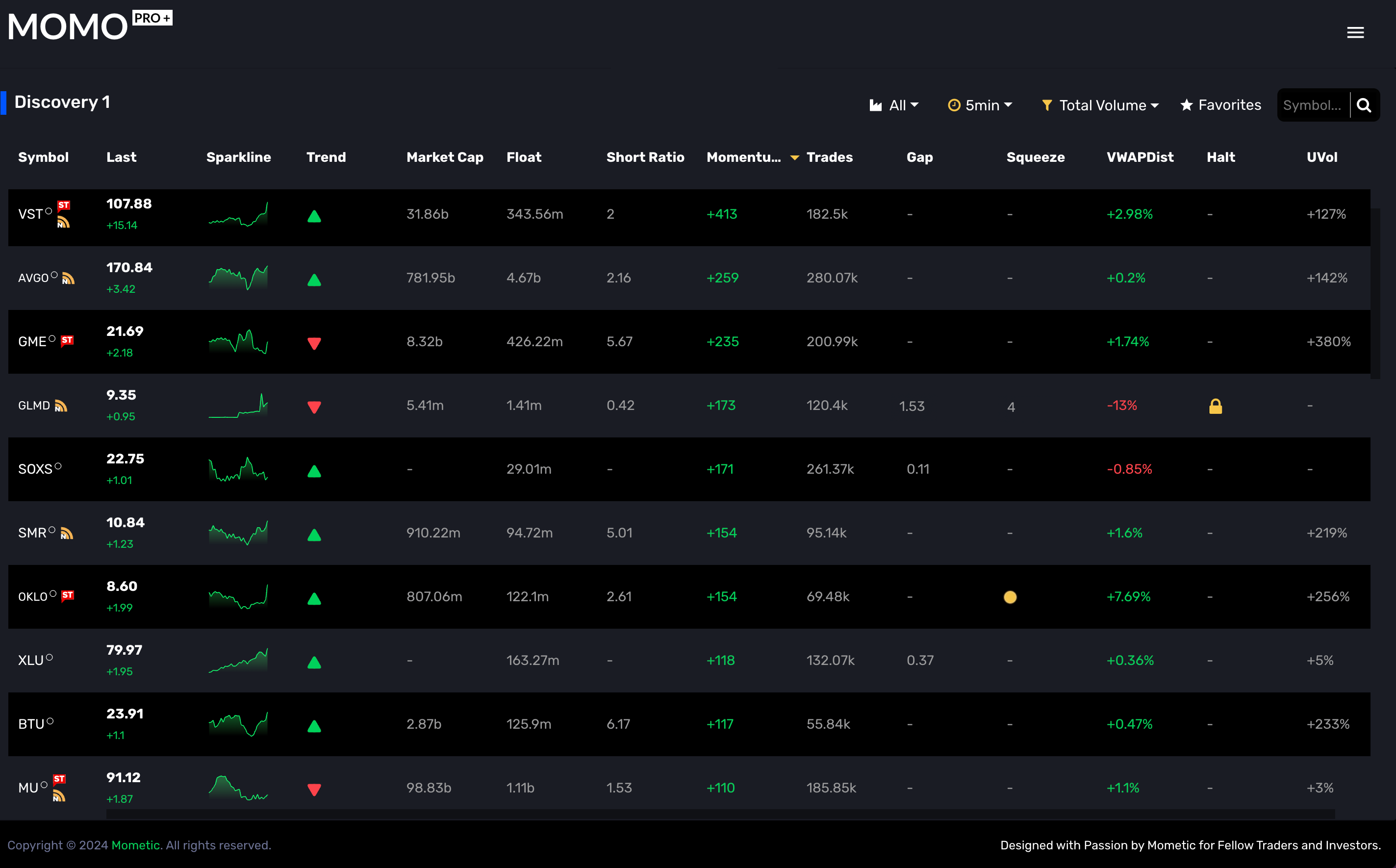
Task: Click MU news feed icon
Action: [58, 796]
